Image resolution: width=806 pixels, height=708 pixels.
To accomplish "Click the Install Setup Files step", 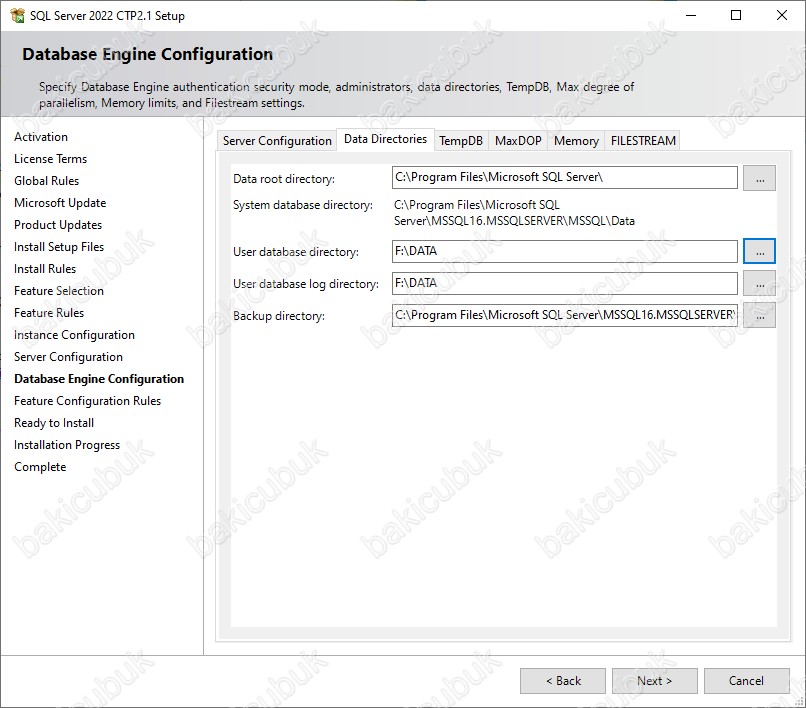I will (59, 247).
